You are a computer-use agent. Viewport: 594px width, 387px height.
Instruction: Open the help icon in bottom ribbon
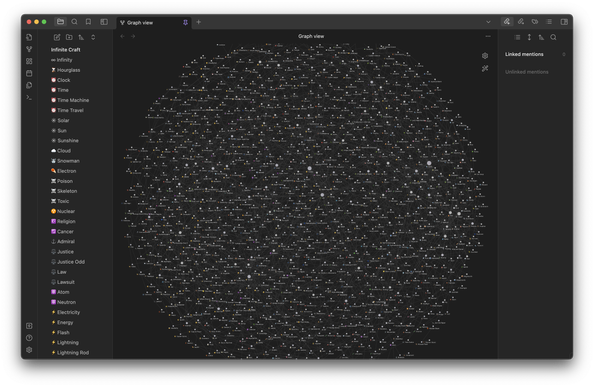tap(29, 338)
